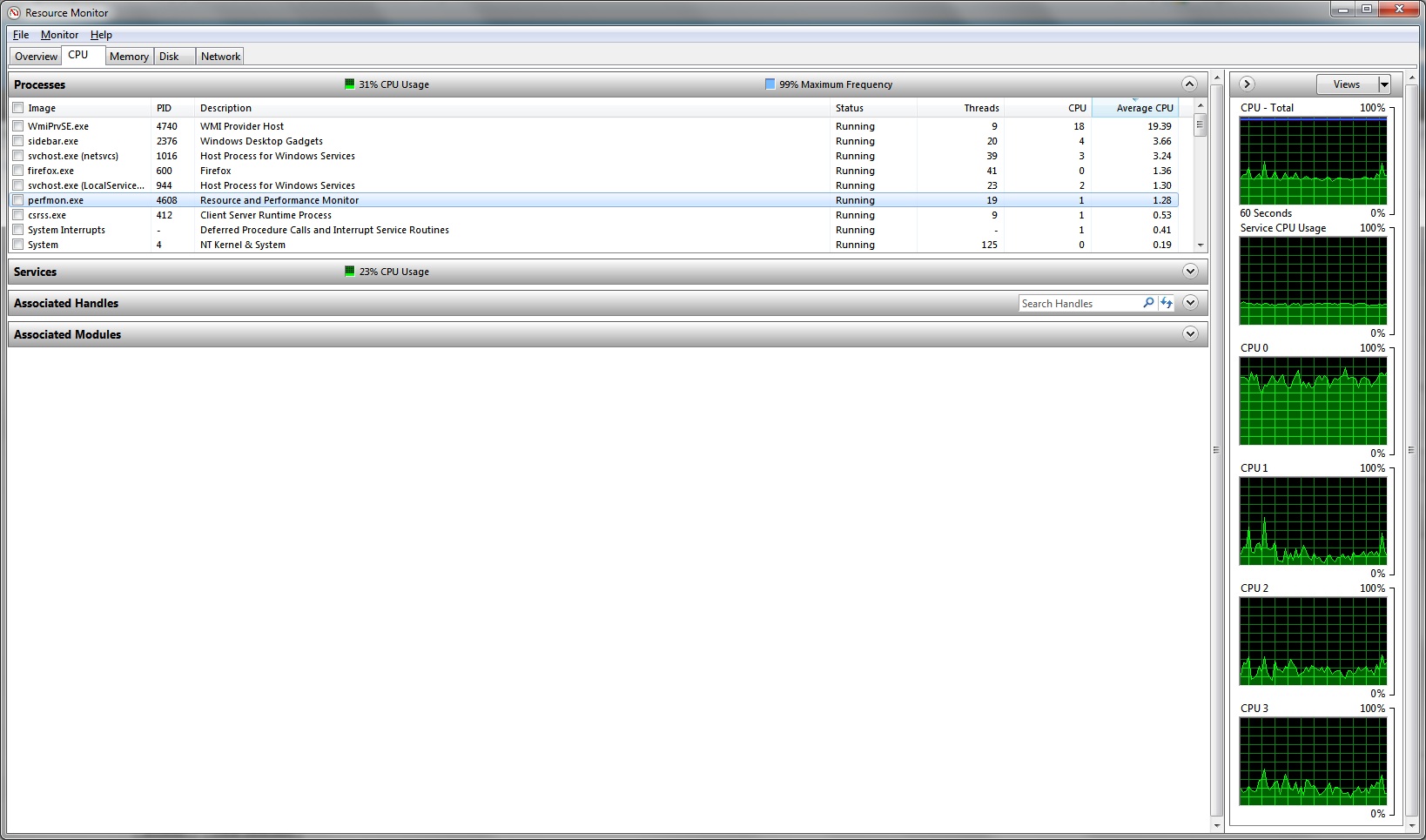The image size is (1426, 840).
Task: Open the File menu
Action: point(21,35)
